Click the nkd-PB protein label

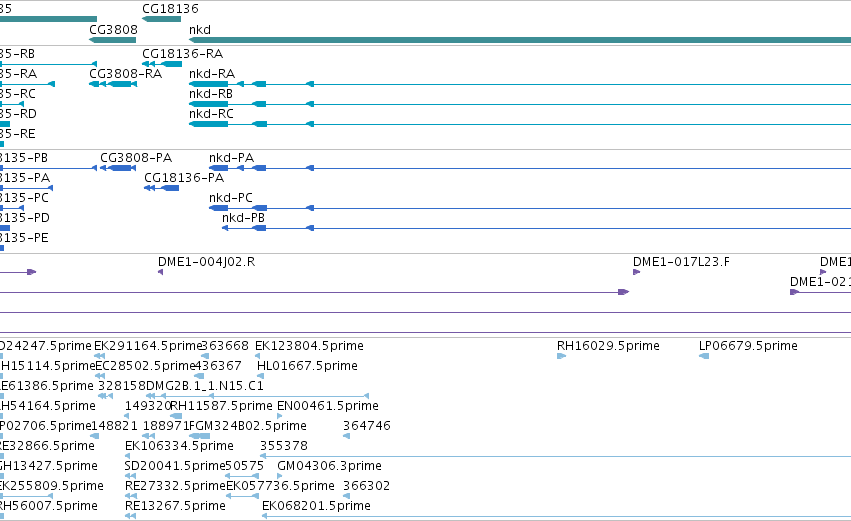coord(243,218)
